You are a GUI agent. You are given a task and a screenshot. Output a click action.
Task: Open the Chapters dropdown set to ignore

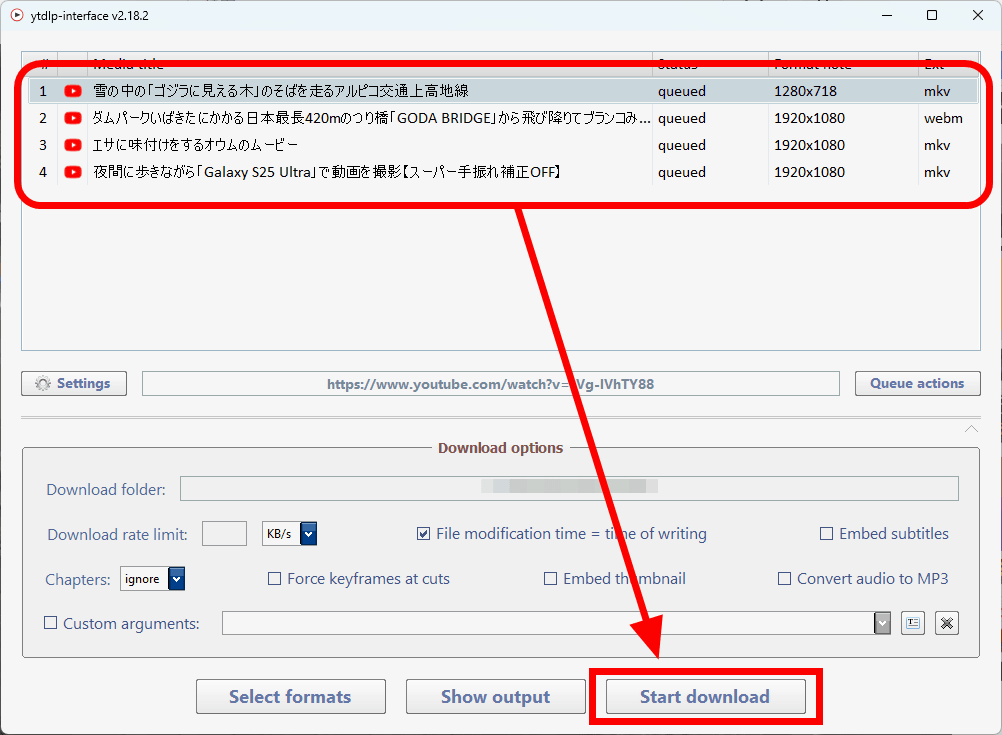coord(176,579)
